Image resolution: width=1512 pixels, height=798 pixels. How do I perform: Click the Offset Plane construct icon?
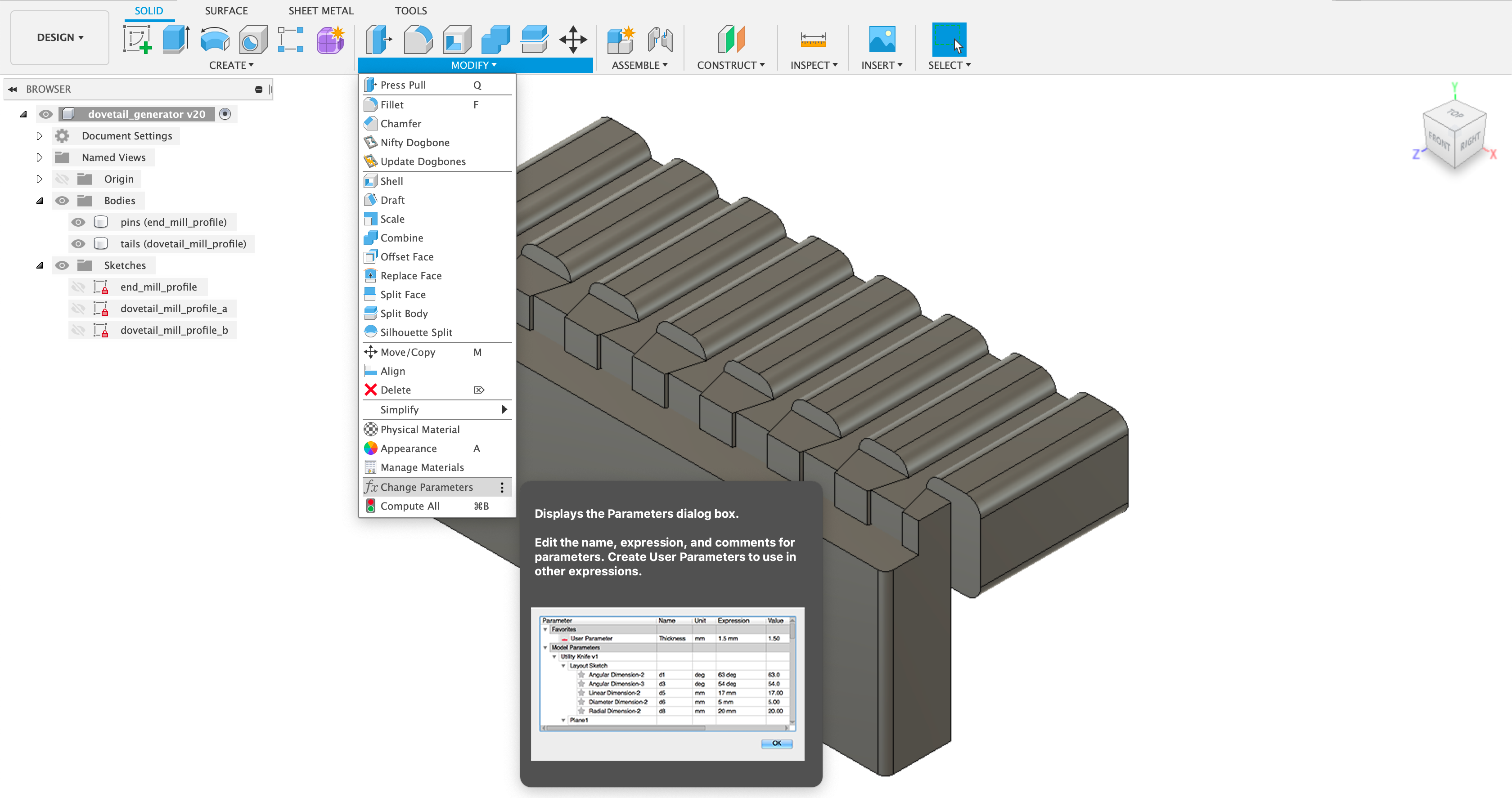731,40
